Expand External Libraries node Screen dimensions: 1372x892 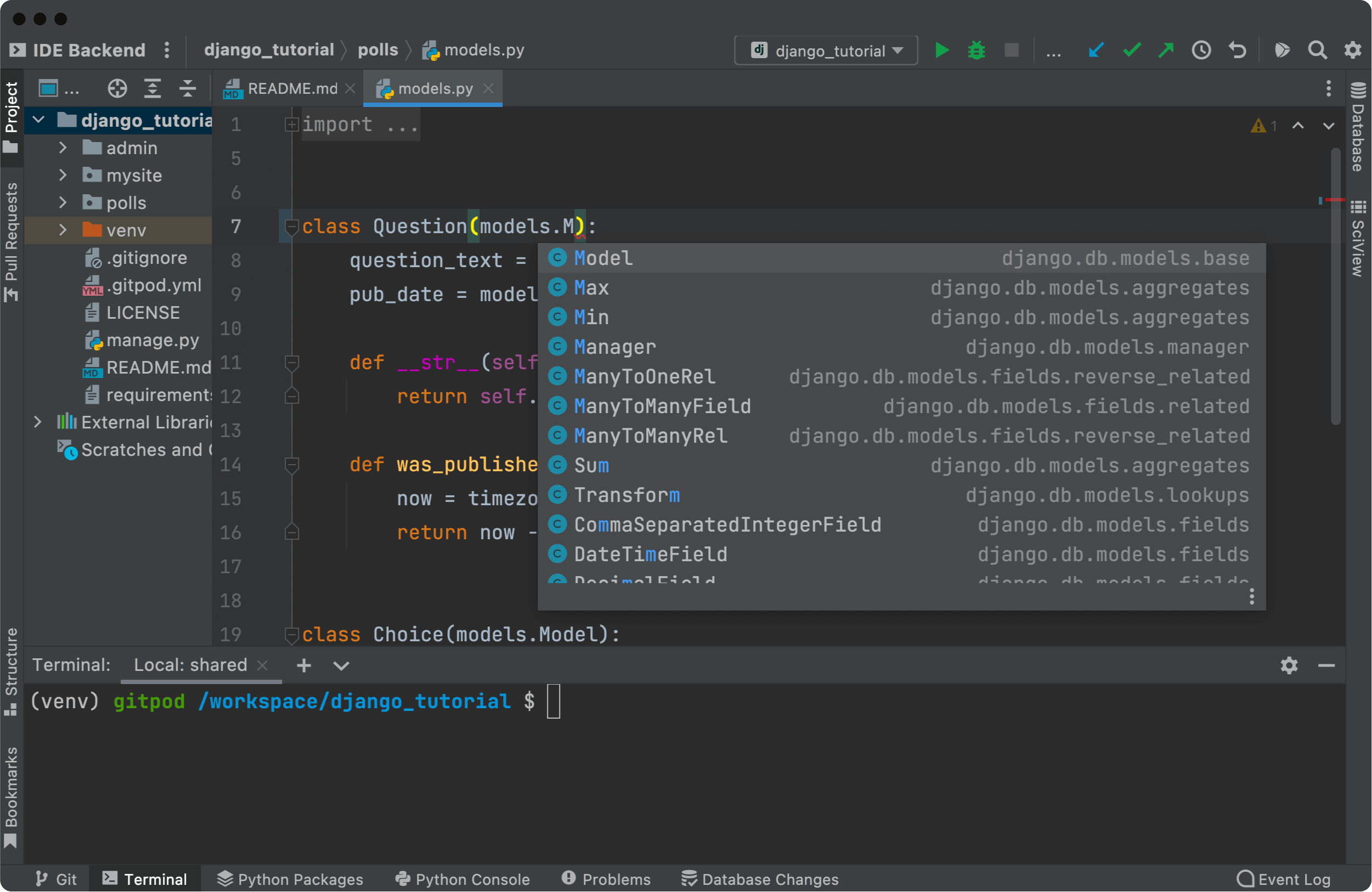point(37,422)
